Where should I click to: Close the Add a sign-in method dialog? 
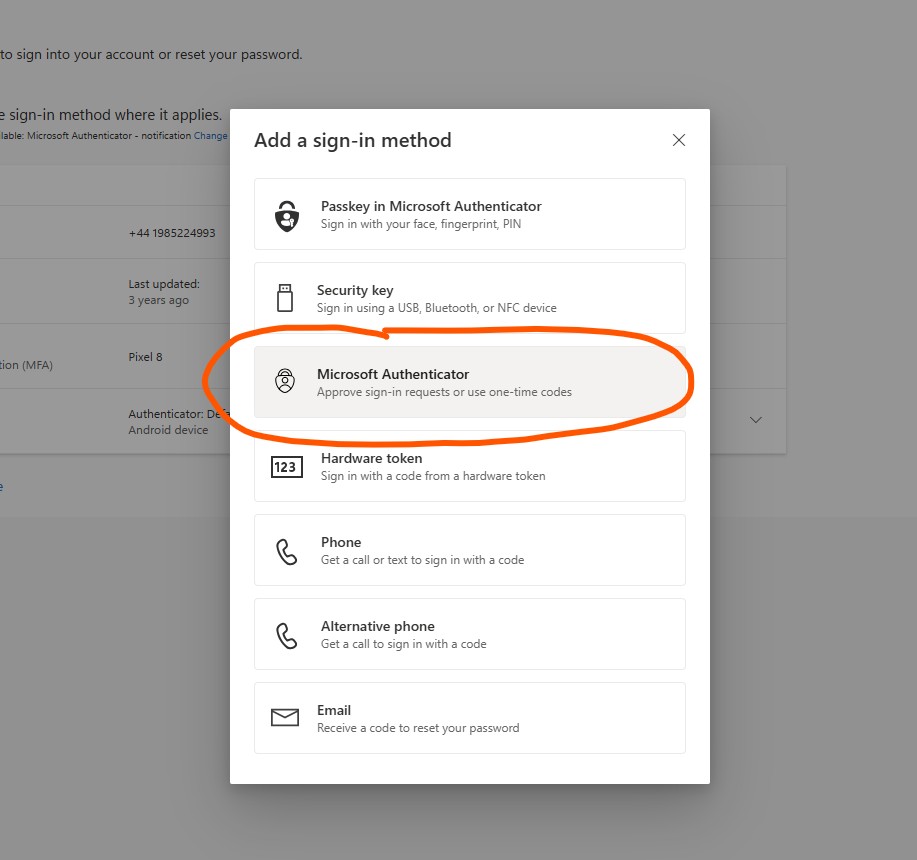(x=678, y=140)
